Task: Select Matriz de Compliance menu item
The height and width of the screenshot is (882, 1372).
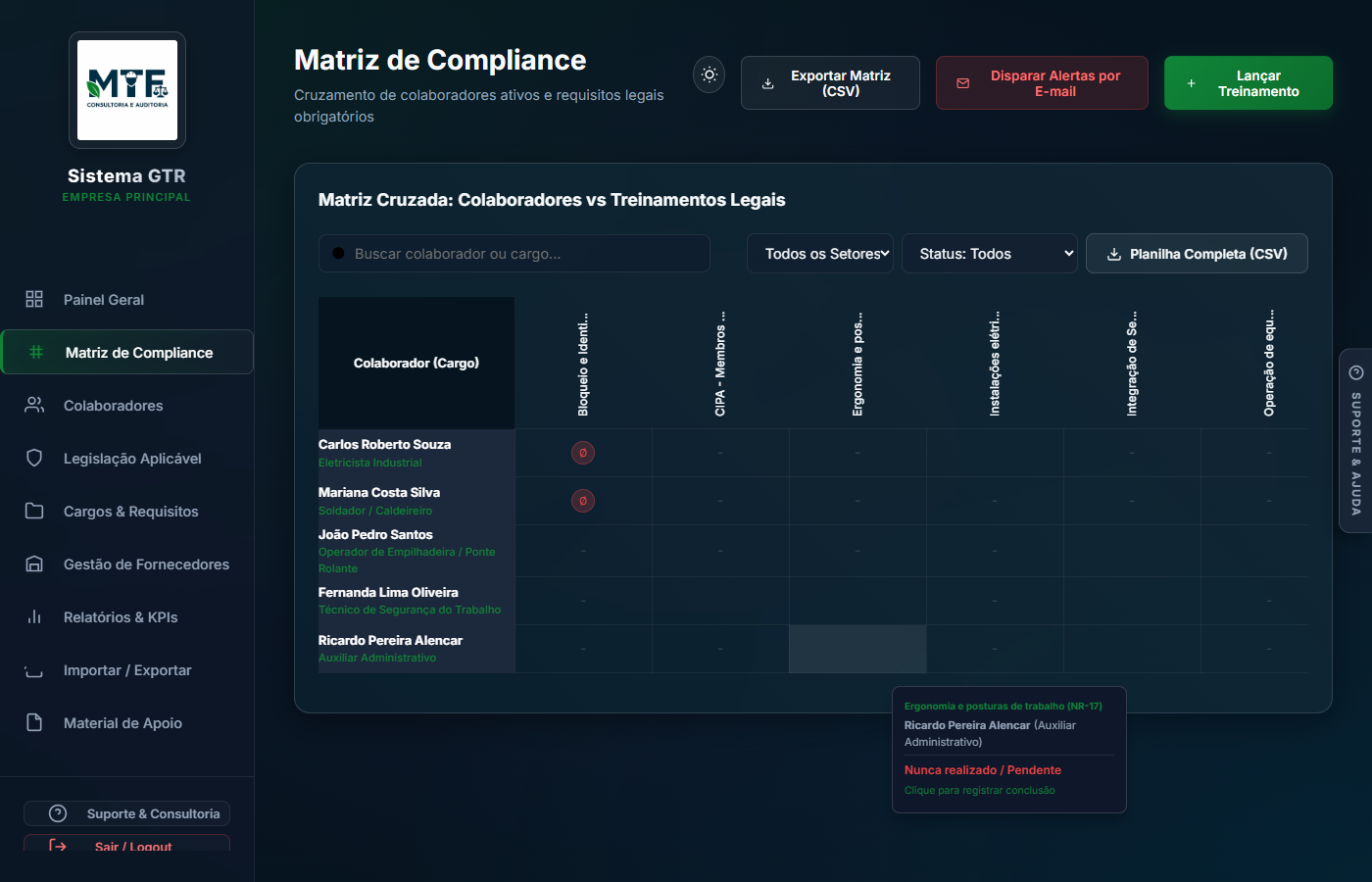Action: (x=127, y=352)
